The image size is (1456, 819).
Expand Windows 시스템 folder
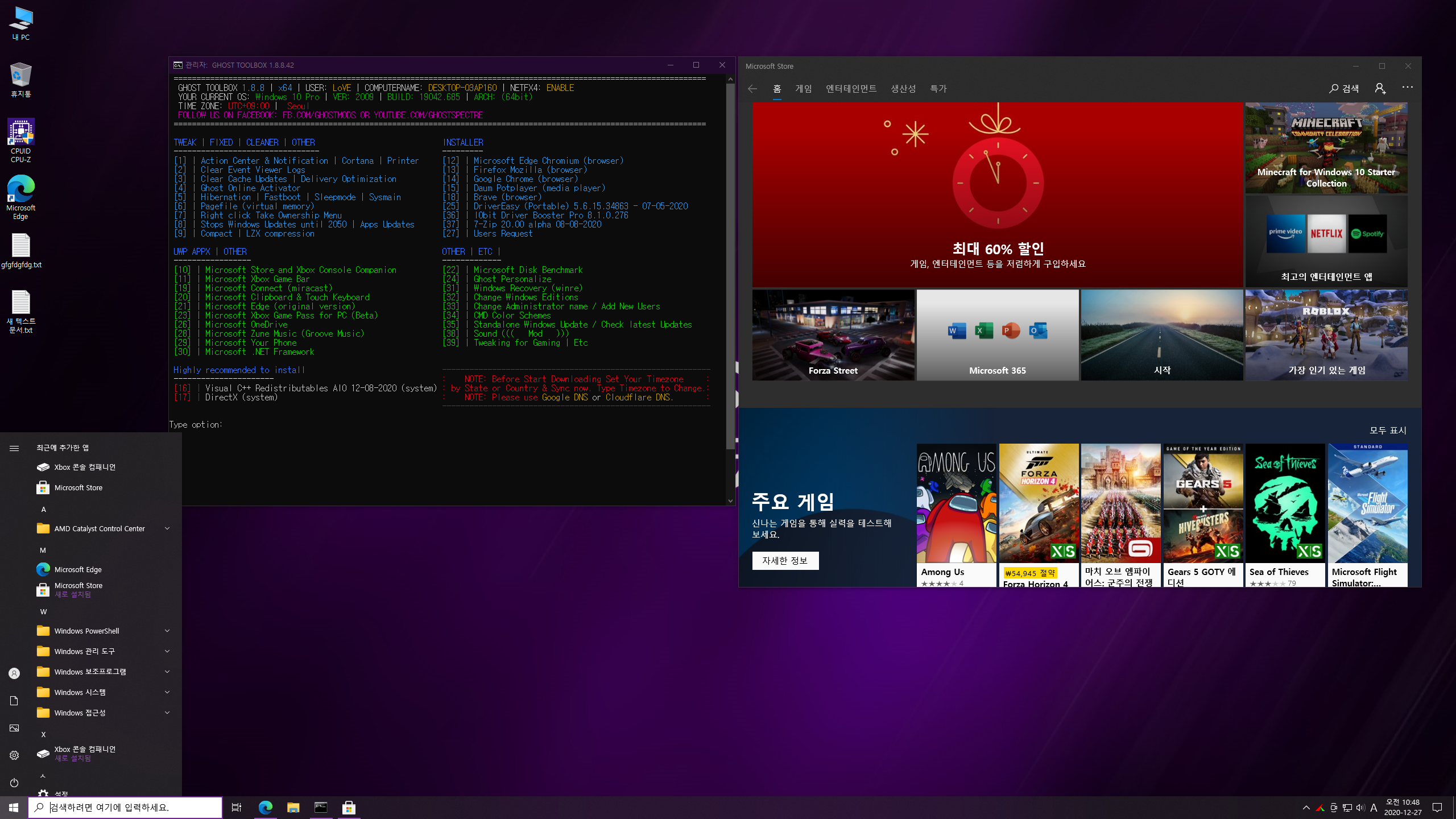click(x=167, y=692)
